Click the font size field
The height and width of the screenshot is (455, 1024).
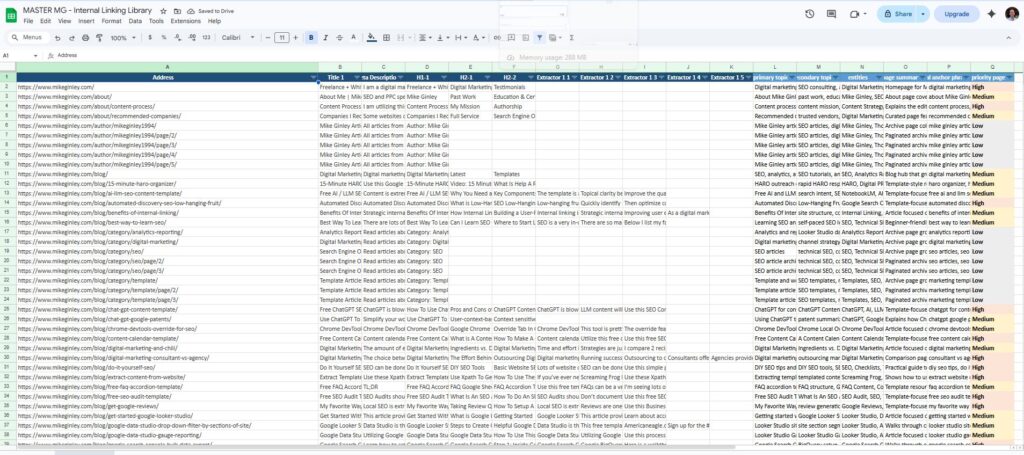click(x=281, y=38)
